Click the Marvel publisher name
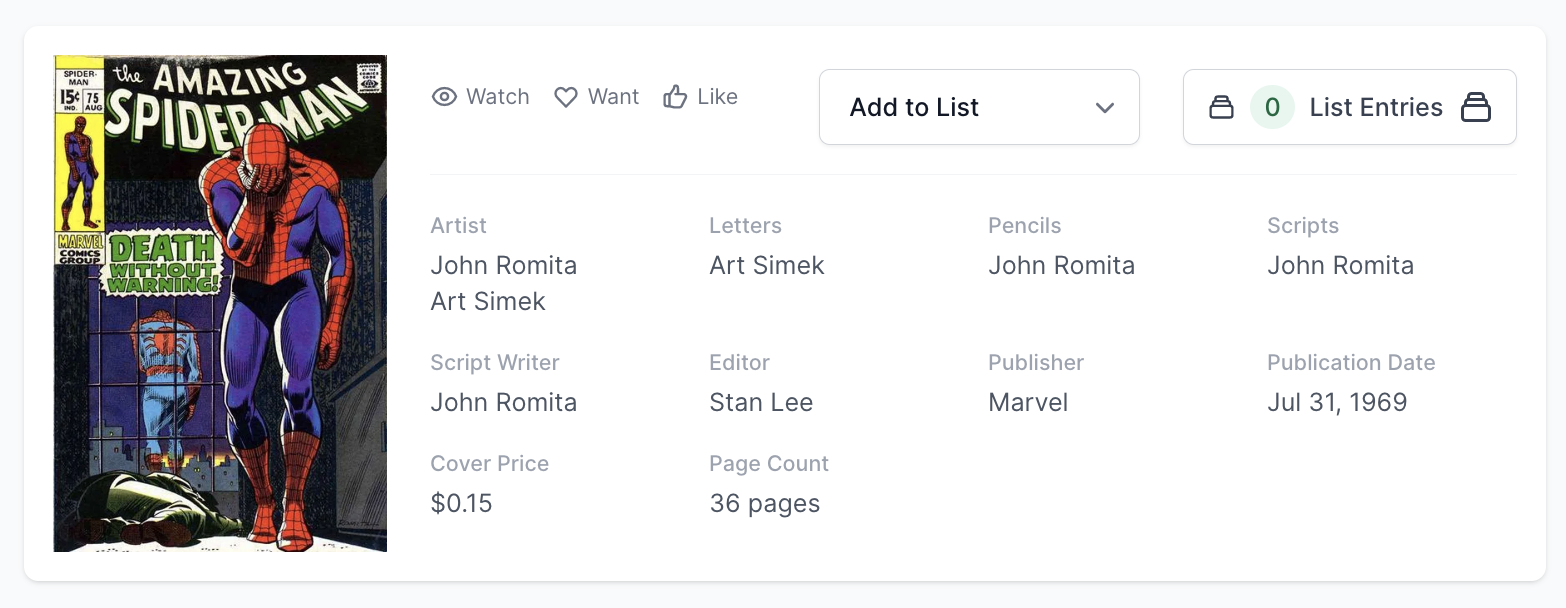The height and width of the screenshot is (608, 1566). tap(1028, 402)
